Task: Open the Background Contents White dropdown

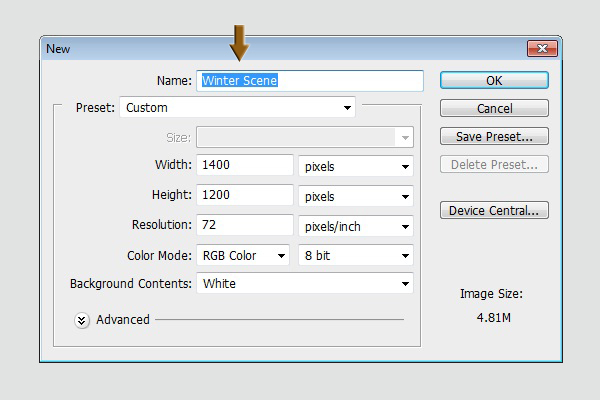Action: tap(305, 284)
